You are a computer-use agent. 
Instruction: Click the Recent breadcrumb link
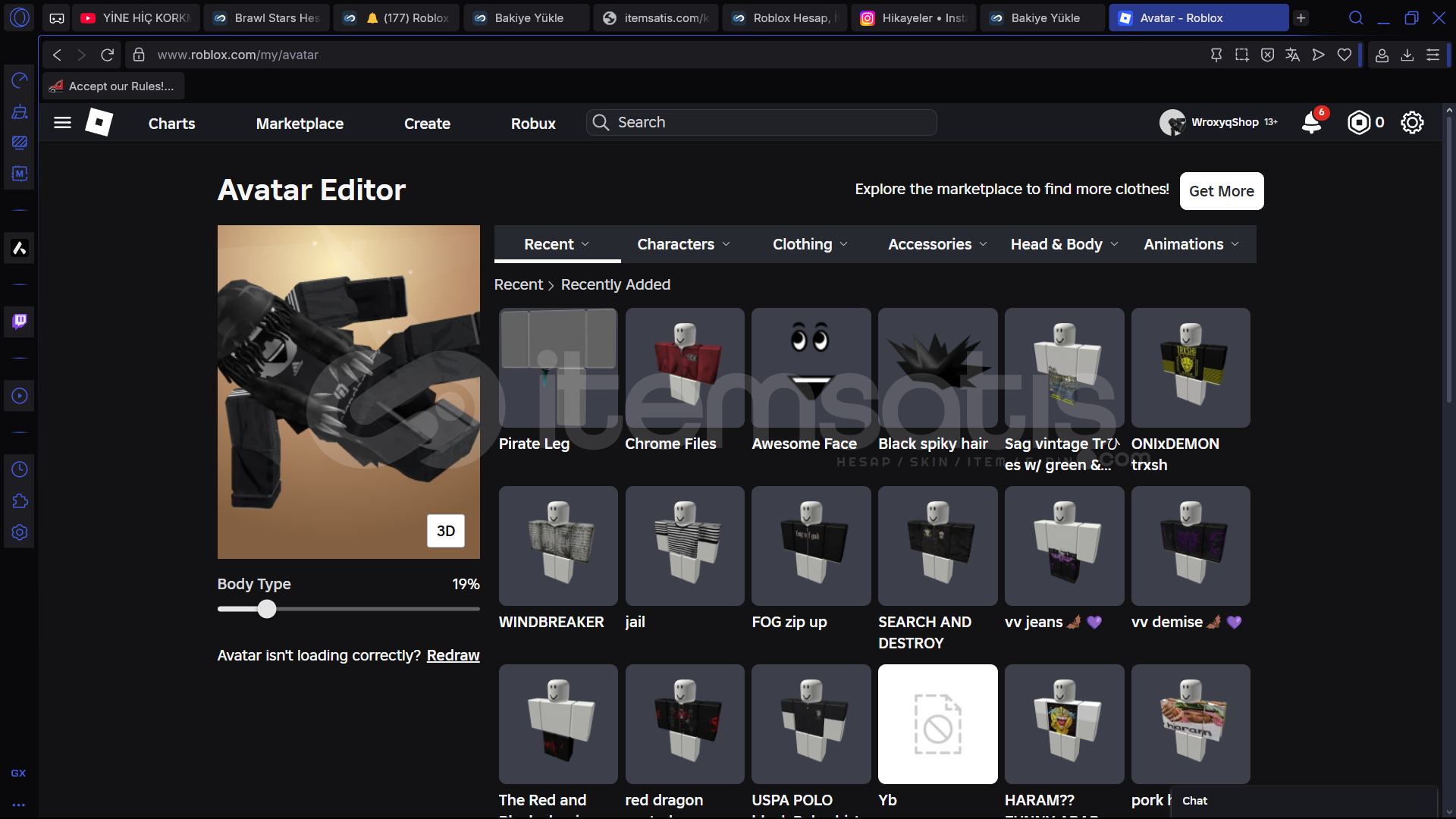pyautogui.click(x=519, y=284)
